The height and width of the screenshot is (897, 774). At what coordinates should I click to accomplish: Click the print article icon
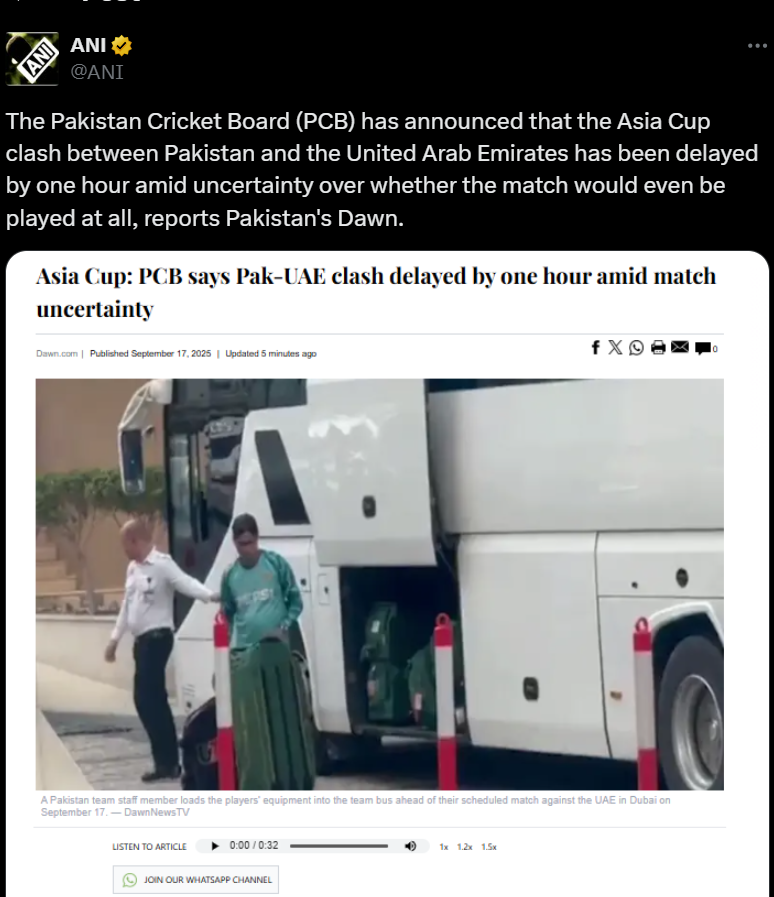pos(658,347)
